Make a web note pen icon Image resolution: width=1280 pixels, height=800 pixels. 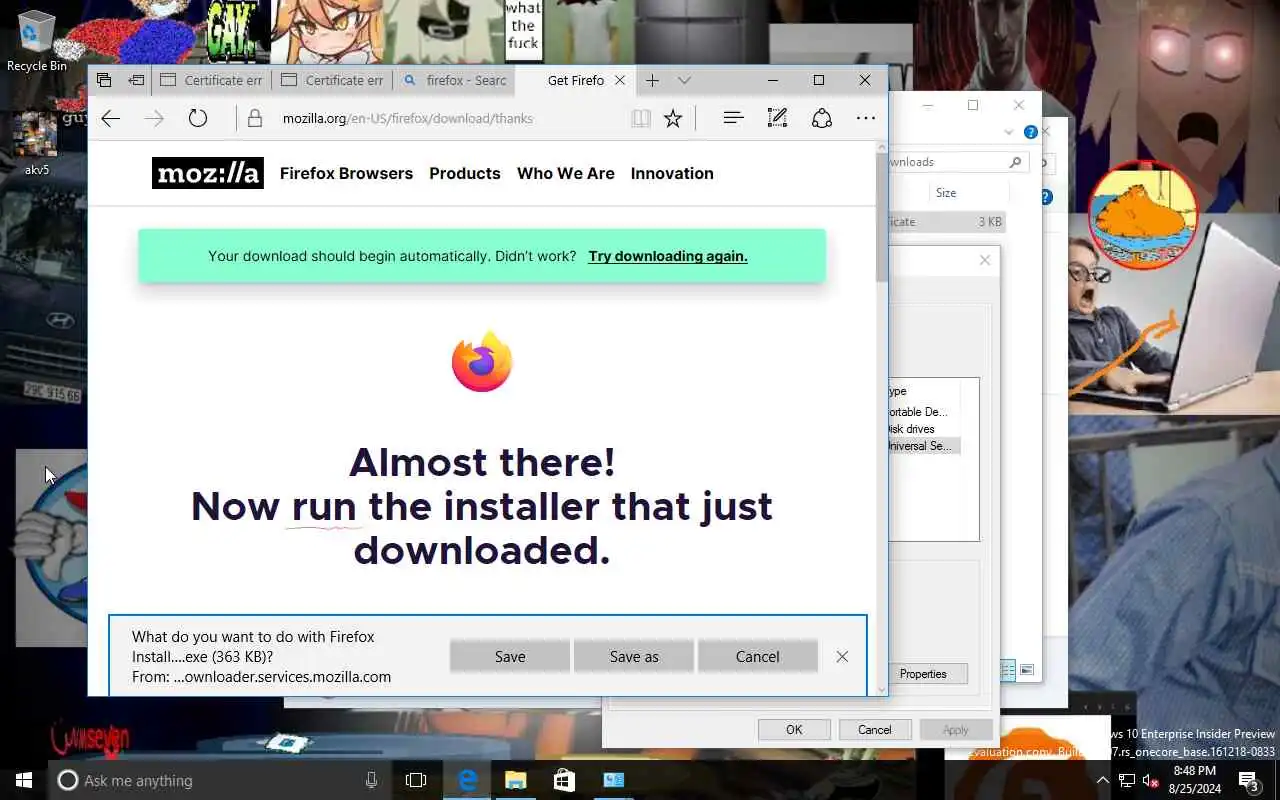pos(777,118)
